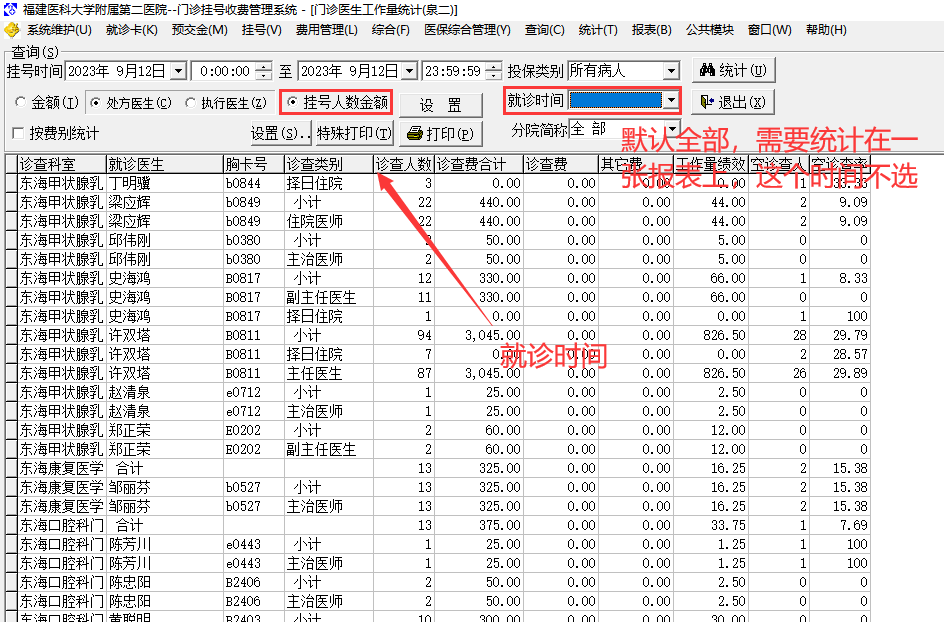Screen dimensions: 944x622
Task: Click the 诊查费合计 column header
Action: [478, 164]
